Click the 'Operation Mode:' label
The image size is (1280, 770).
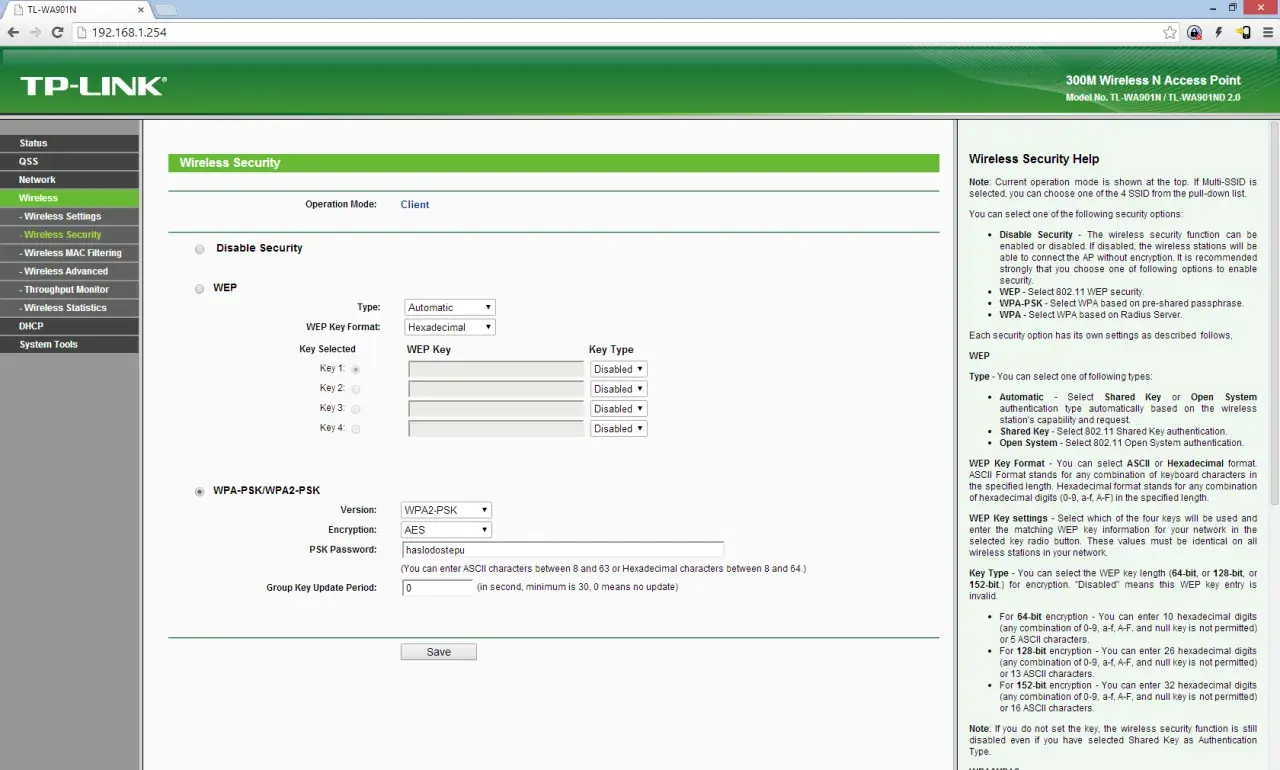click(x=341, y=204)
